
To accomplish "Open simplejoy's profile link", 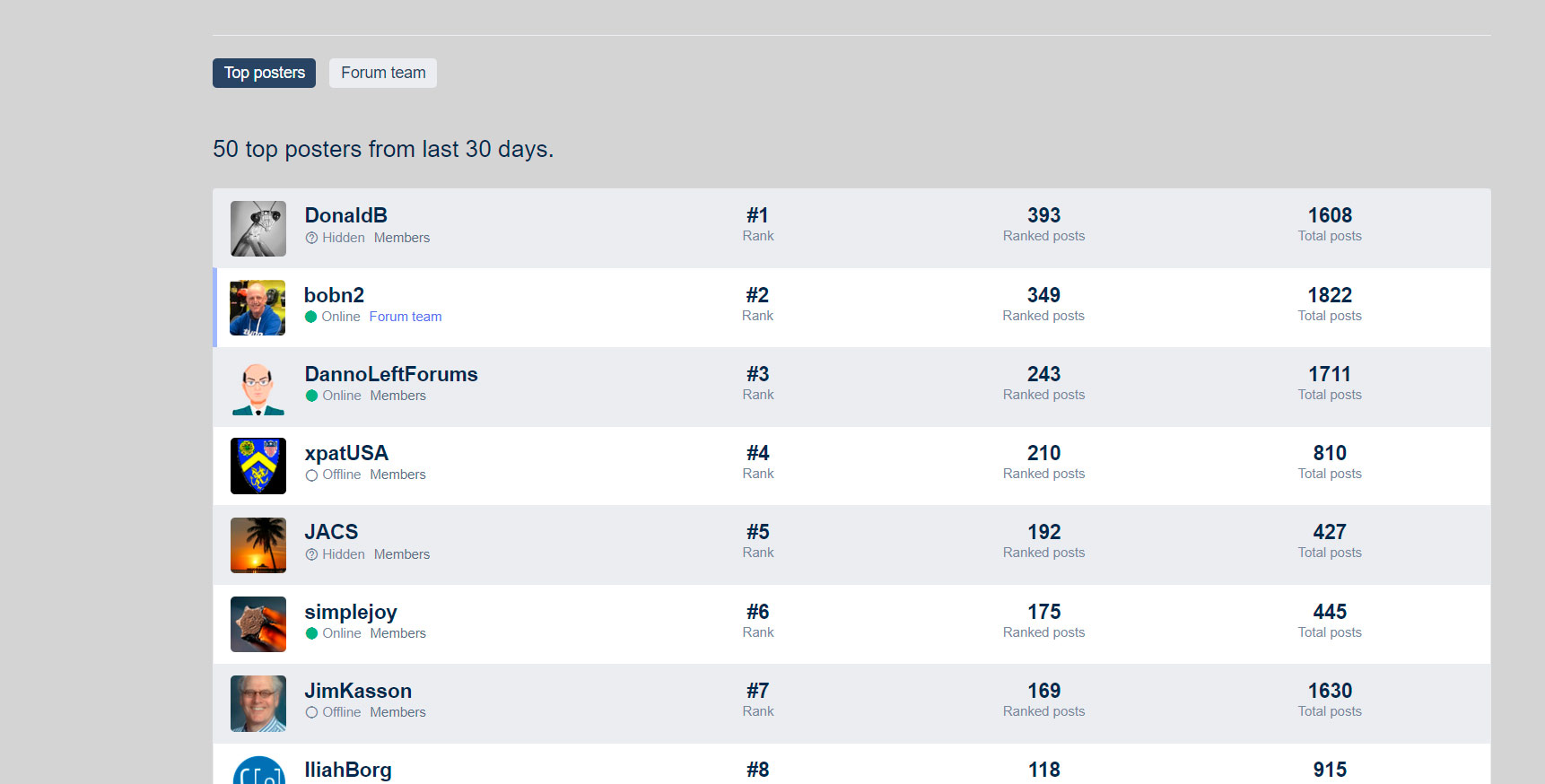I will tap(351, 612).
